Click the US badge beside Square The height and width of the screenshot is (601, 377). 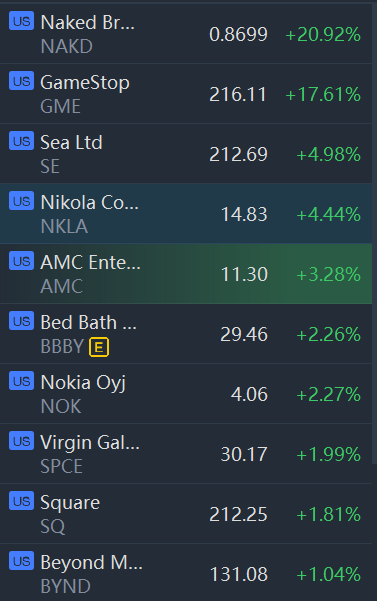21,501
